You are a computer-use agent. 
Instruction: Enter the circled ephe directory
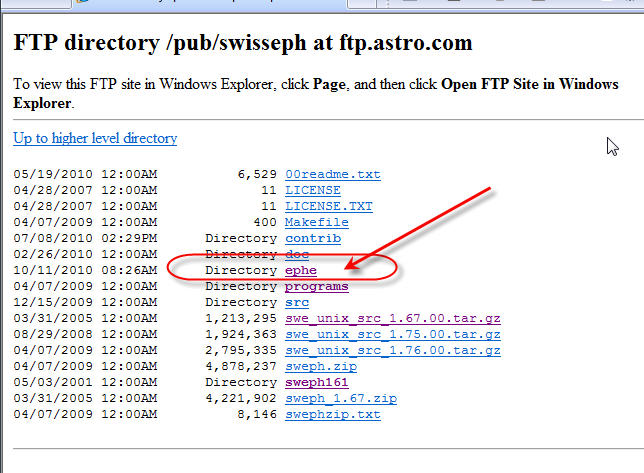(x=301, y=270)
